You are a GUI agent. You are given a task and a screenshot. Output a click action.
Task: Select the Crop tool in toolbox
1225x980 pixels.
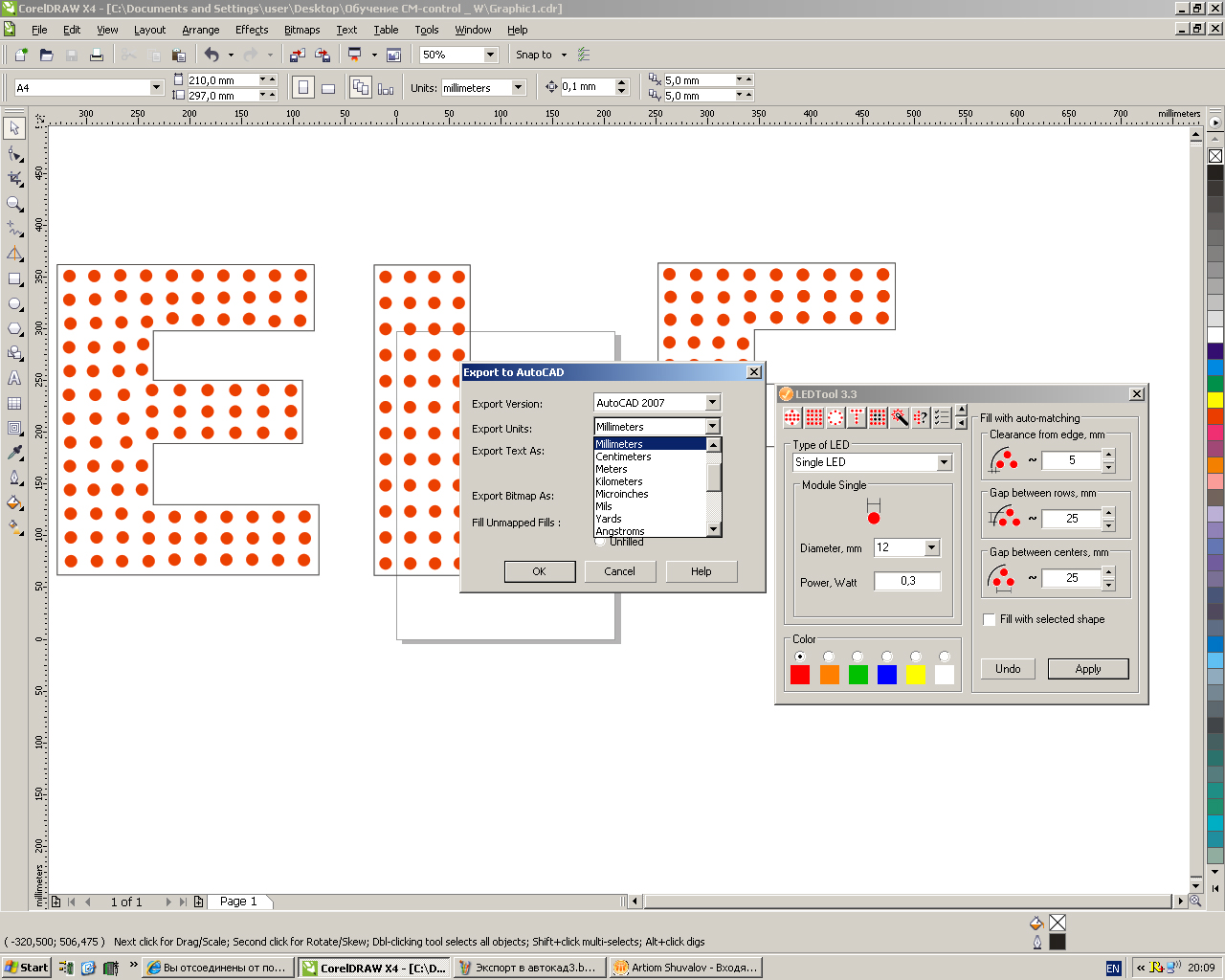14,178
